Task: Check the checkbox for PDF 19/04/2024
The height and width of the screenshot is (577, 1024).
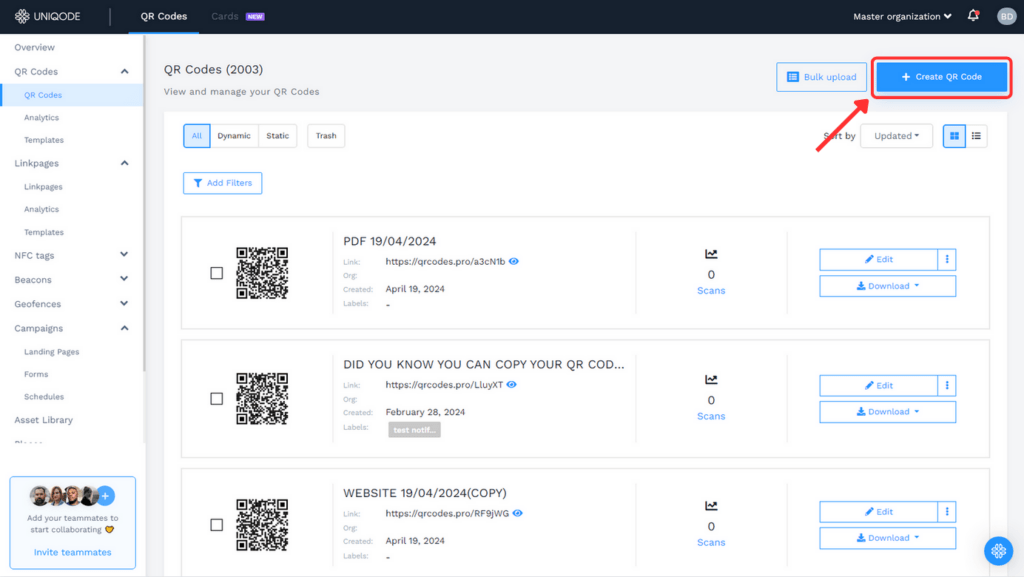Action: [x=216, y=272]
